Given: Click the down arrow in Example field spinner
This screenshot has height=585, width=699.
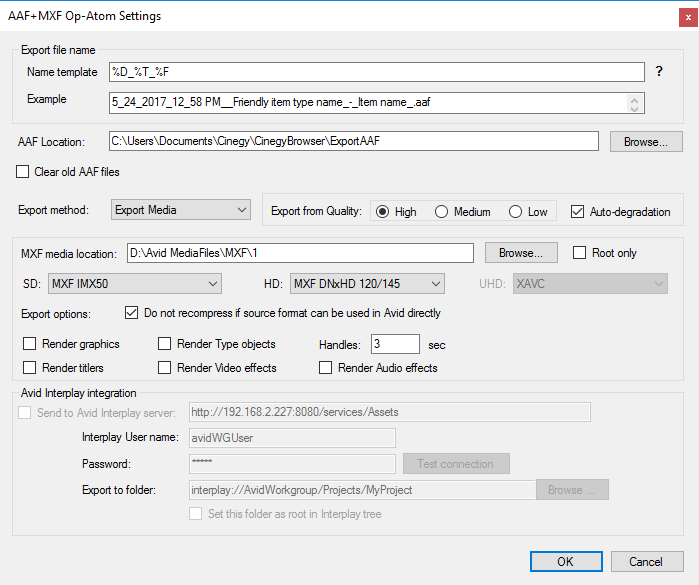Looking at the screenshot, I should click(634, 108).
